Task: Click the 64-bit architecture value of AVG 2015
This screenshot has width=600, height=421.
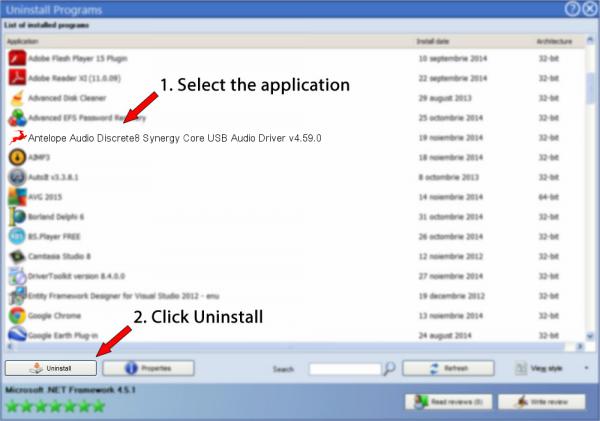Action: pos(549,197)
